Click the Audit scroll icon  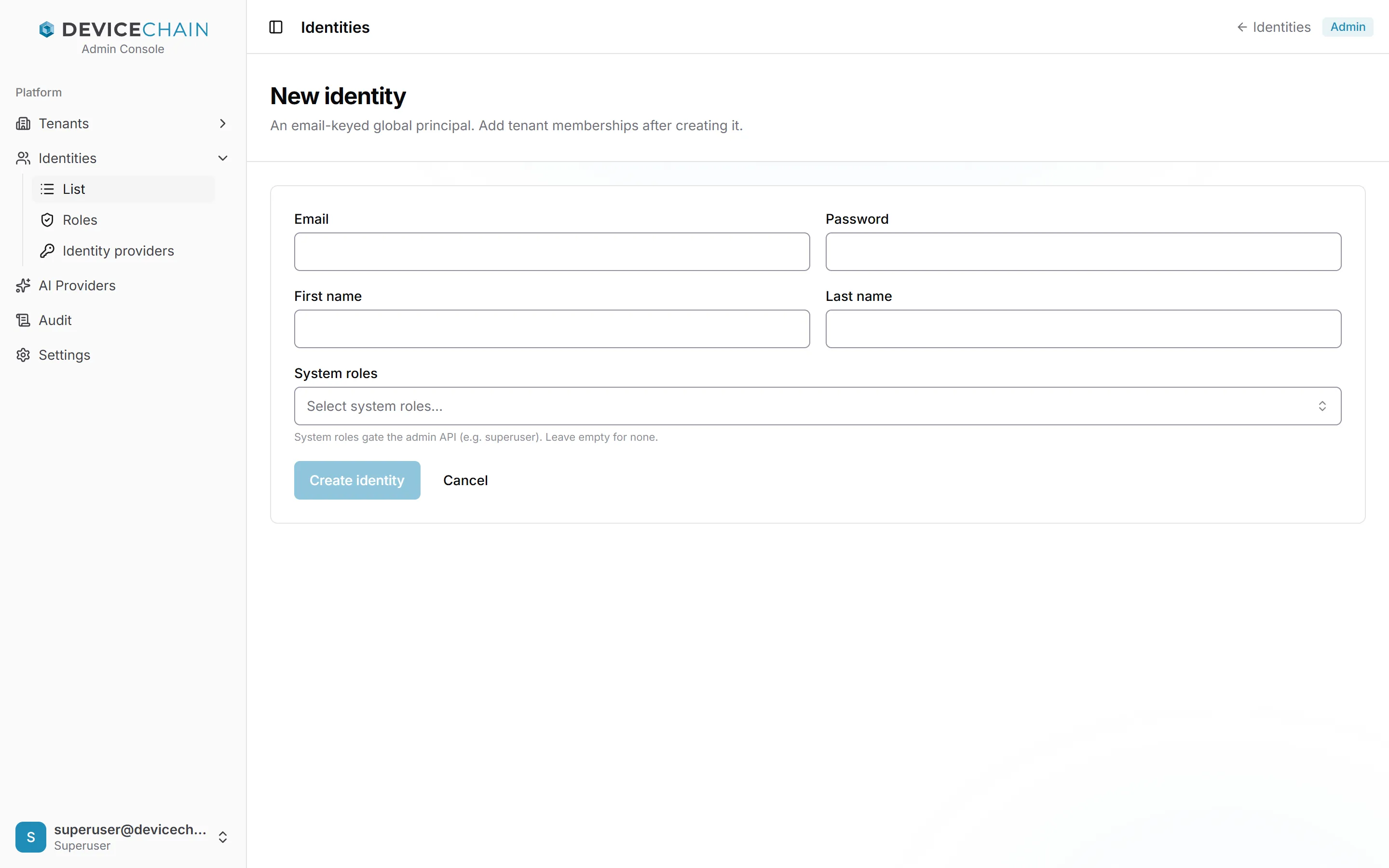pos(23,320)
